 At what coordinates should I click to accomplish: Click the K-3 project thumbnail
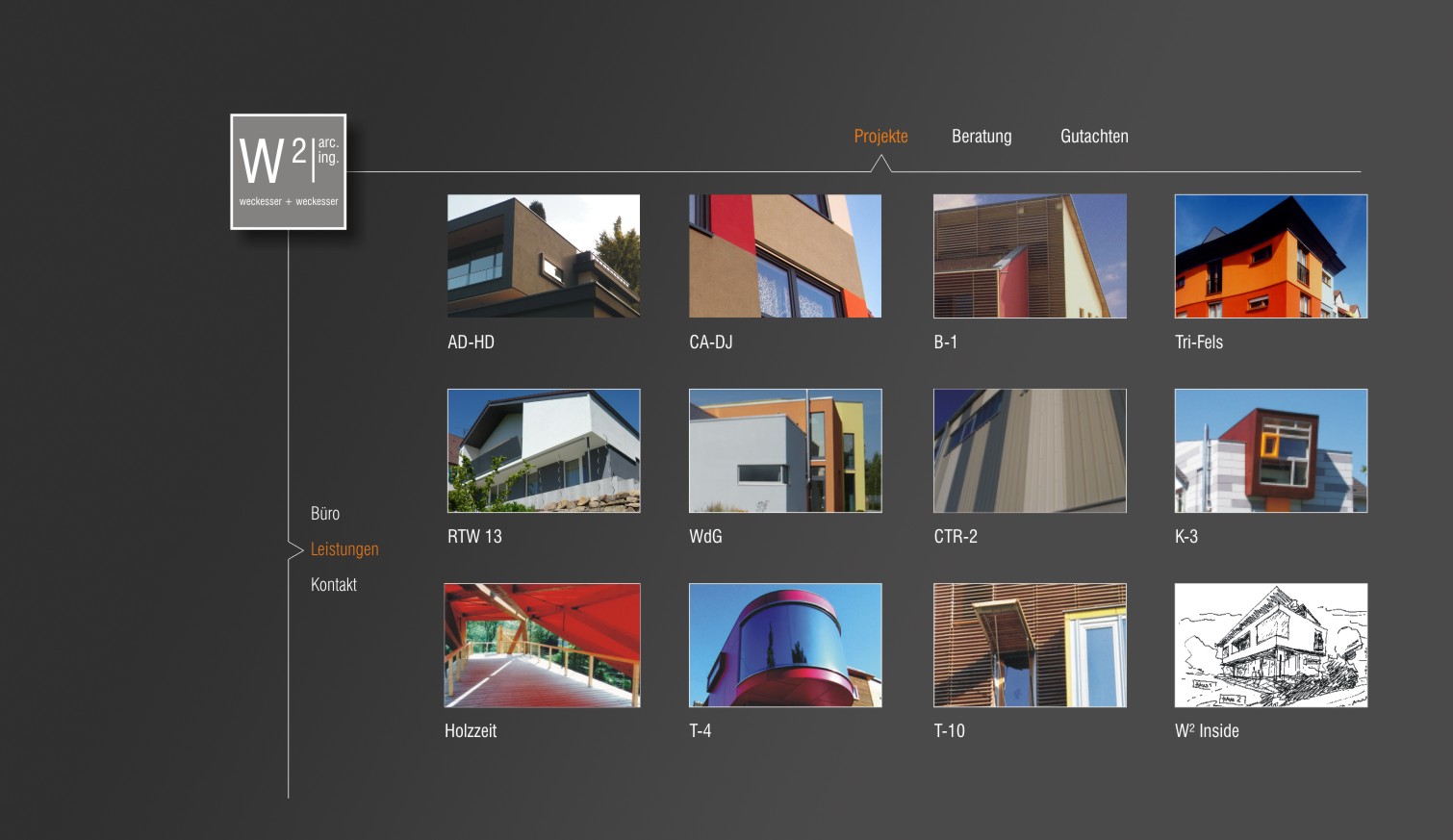click(1271, 450)
